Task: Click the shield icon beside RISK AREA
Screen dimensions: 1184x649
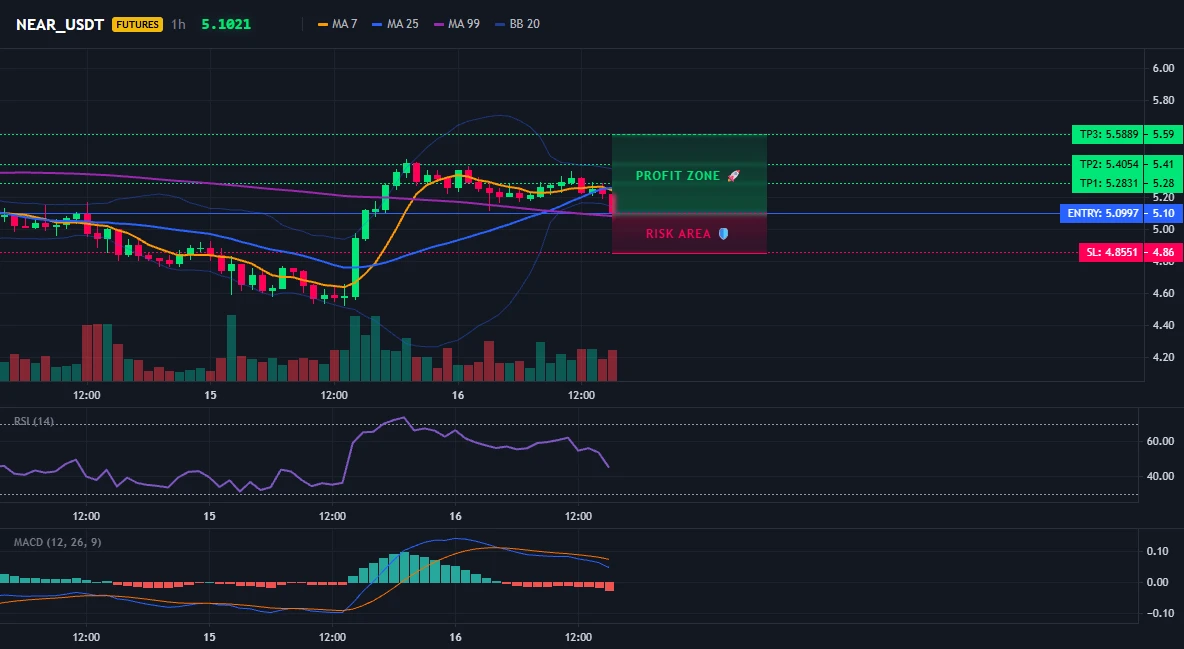Action: click(723, 234)
